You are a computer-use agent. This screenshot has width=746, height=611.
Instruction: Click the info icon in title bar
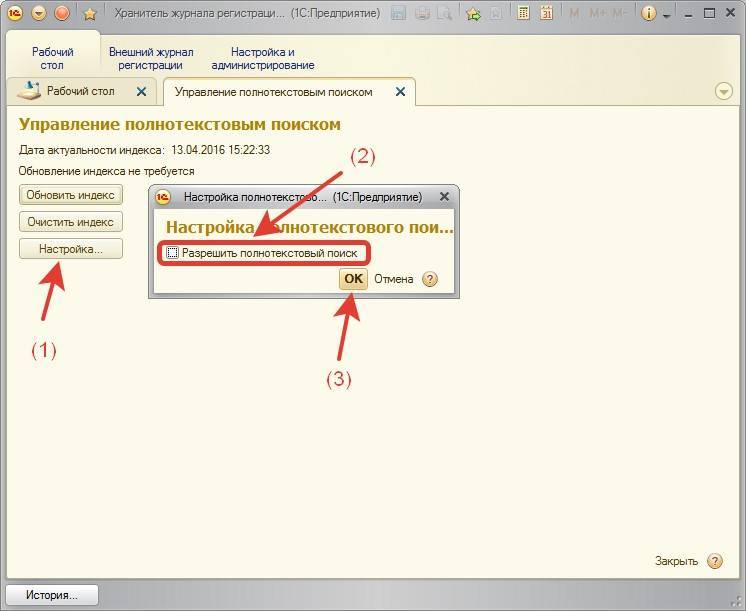tap(648, 14)
